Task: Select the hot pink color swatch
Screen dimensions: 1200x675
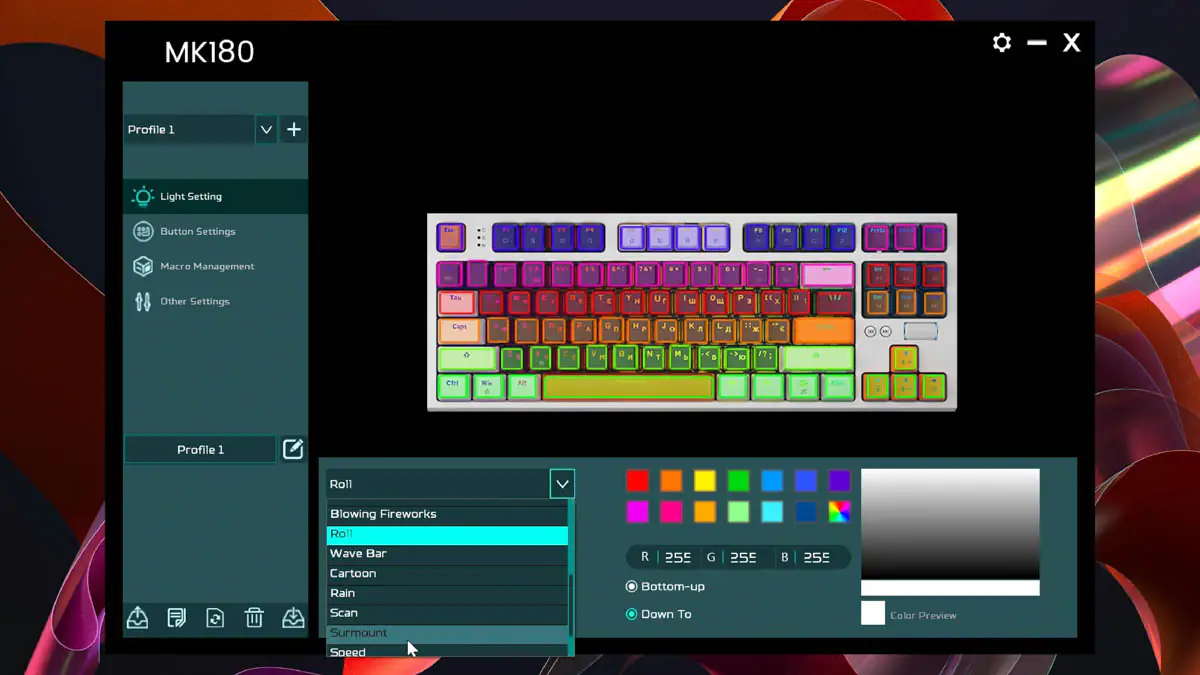Action: tap(671, 512)
